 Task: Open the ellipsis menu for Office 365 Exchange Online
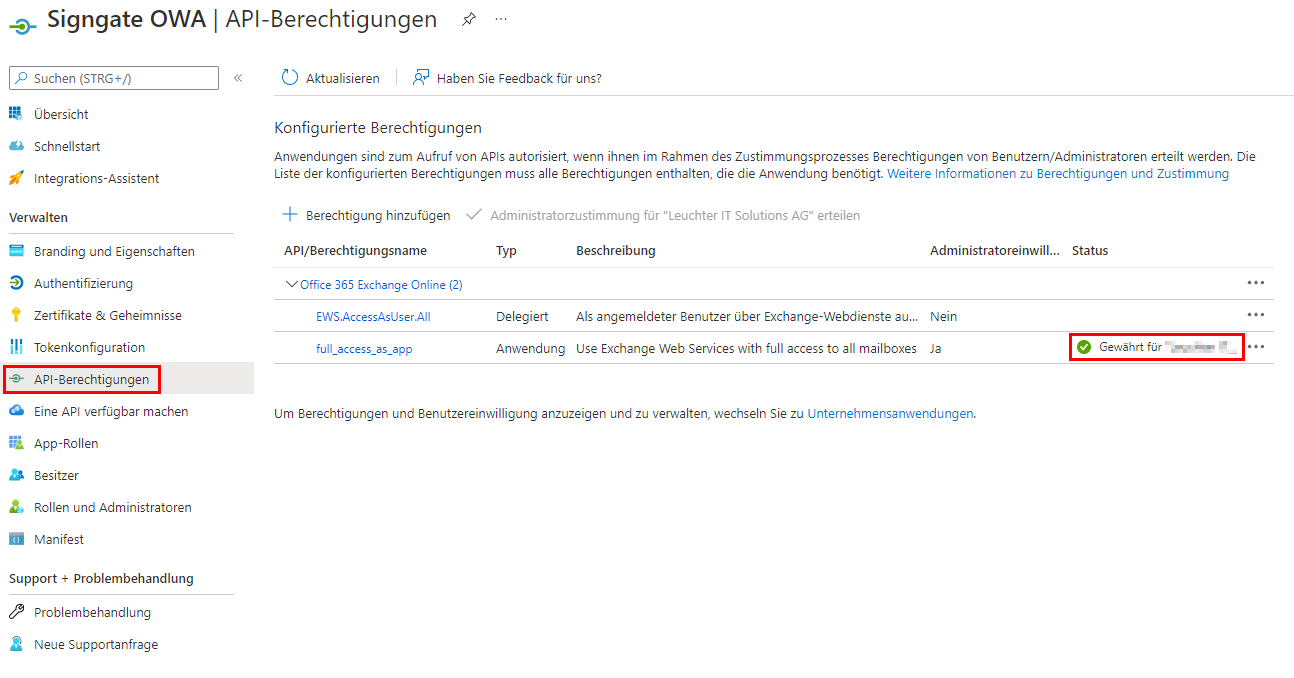pos(1256,283)
